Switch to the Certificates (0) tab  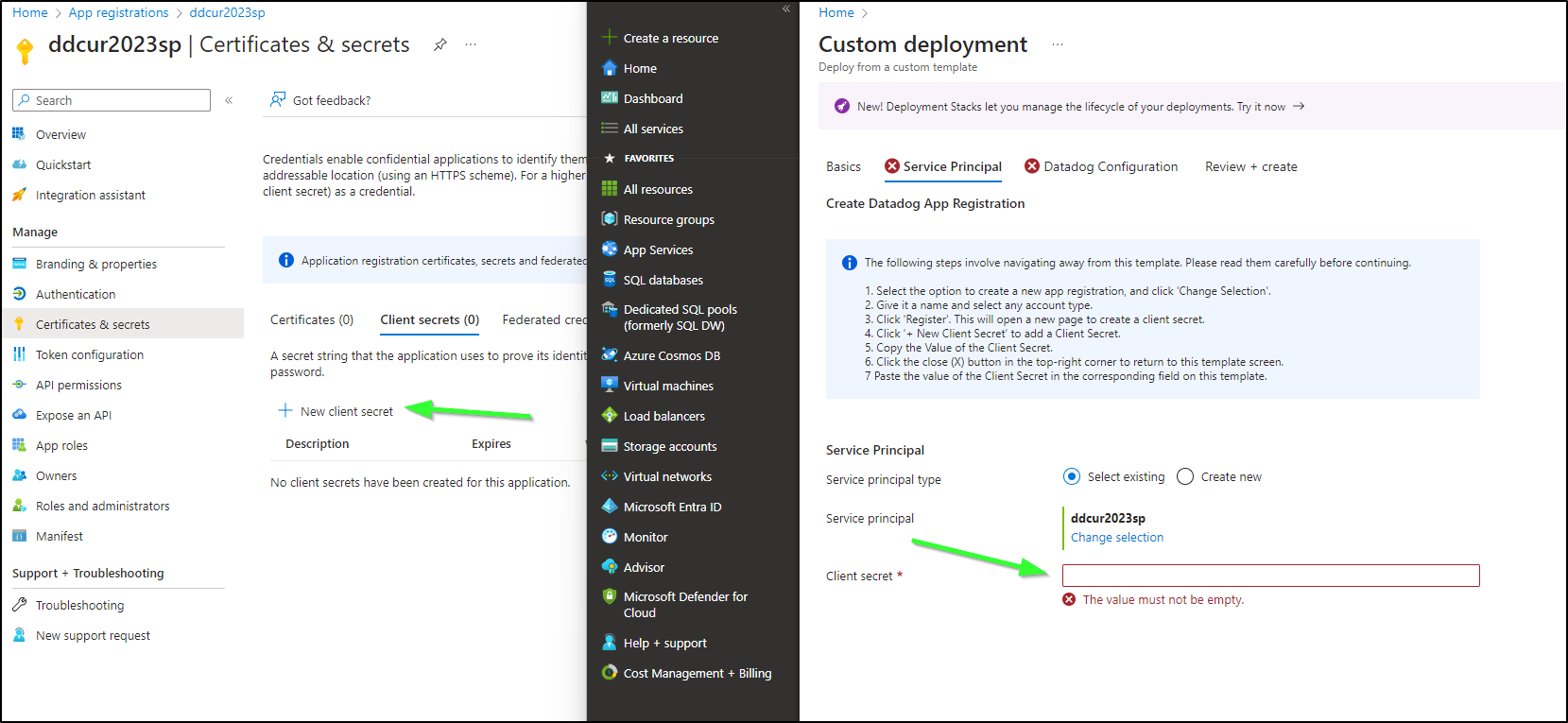pyautogui.click(x=312, y=319)
